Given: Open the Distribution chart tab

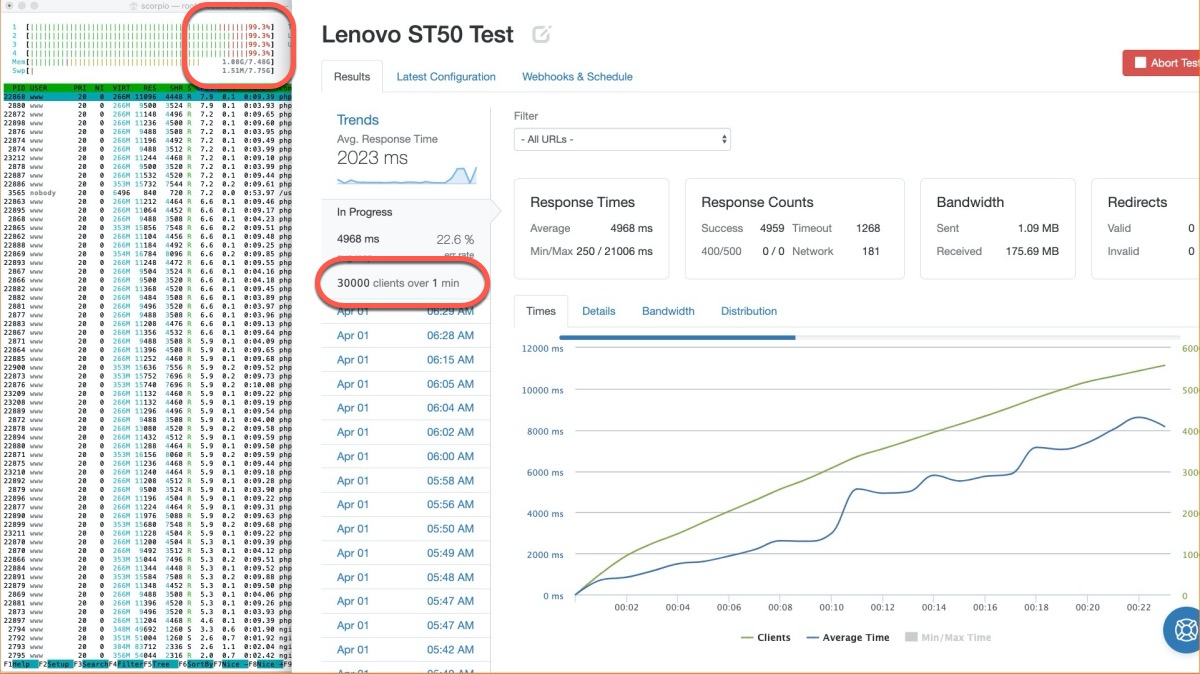Looking at the screenshot, I should coord(748,311).
